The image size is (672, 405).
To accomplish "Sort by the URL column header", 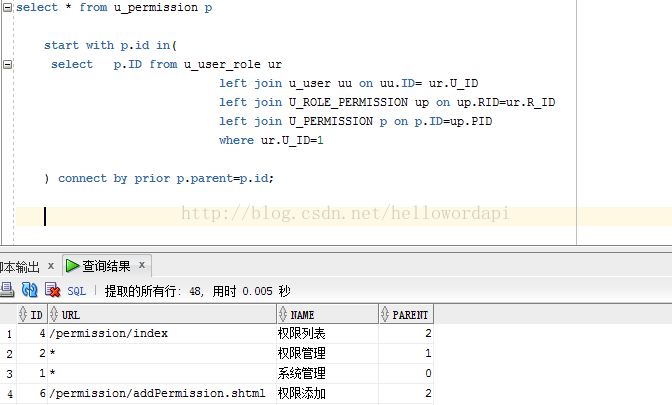I will 162,314.
